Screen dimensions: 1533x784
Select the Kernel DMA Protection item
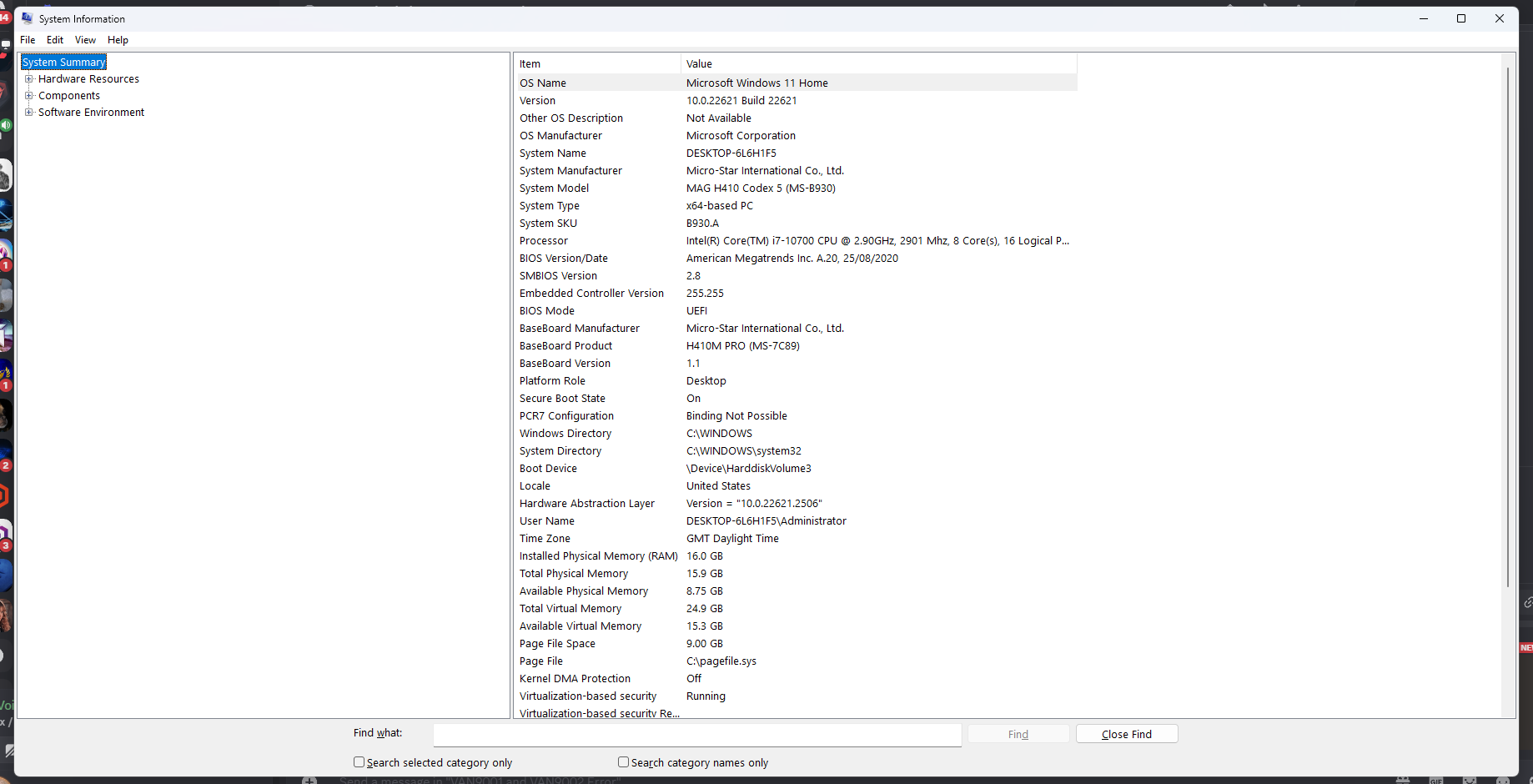tap(575, 679)
